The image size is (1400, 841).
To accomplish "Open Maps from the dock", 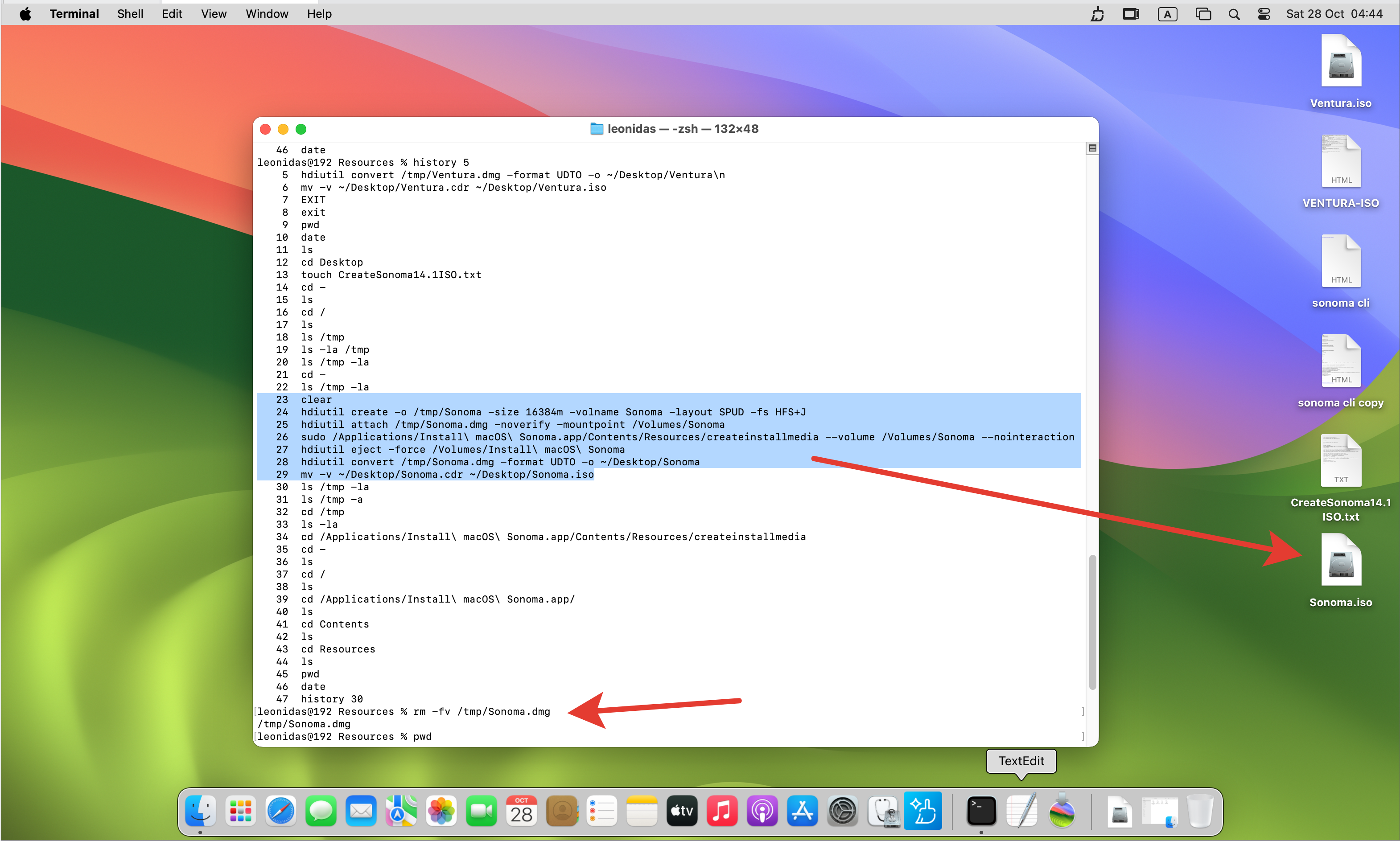I will pos(401,811).
